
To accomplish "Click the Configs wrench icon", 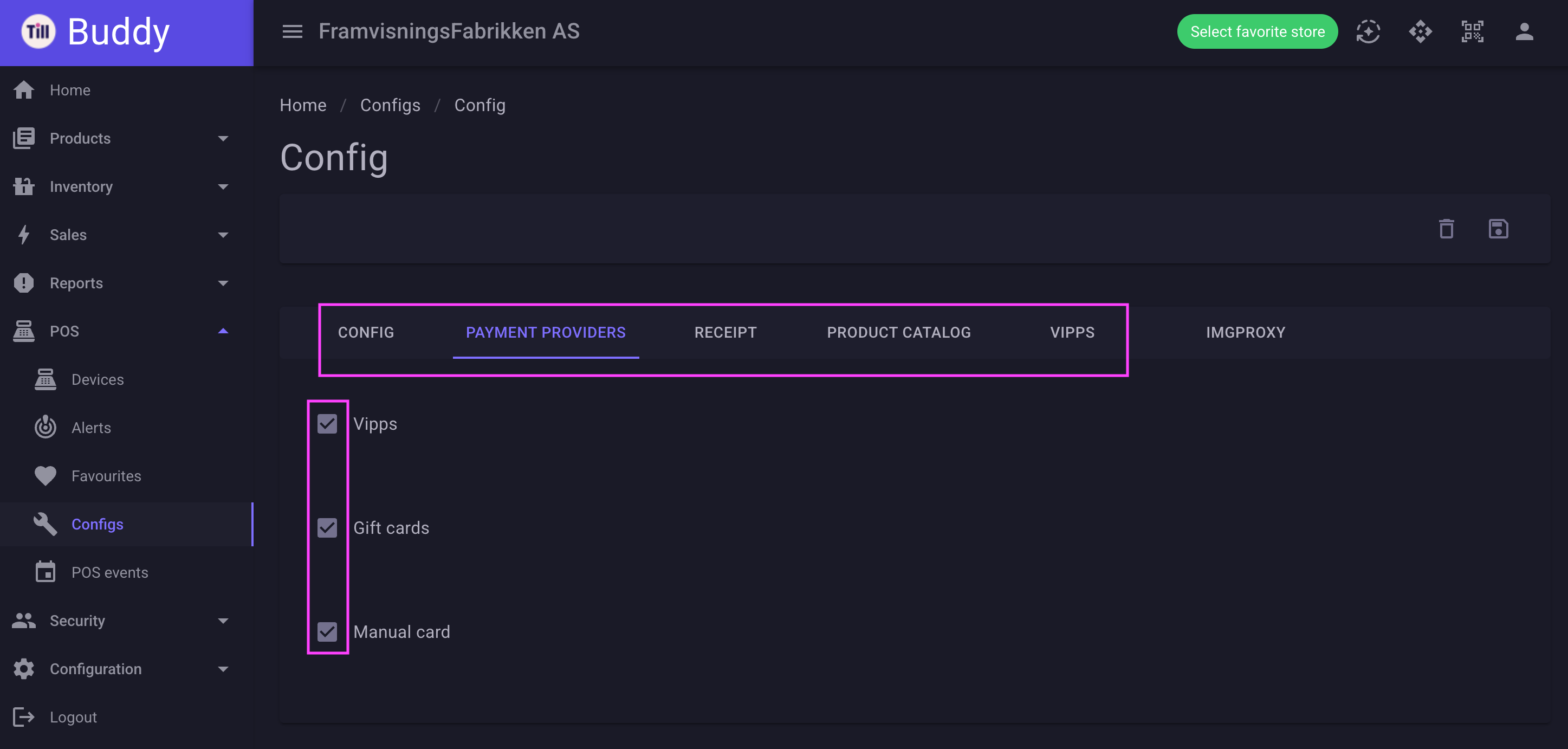I will click(46, 524).
